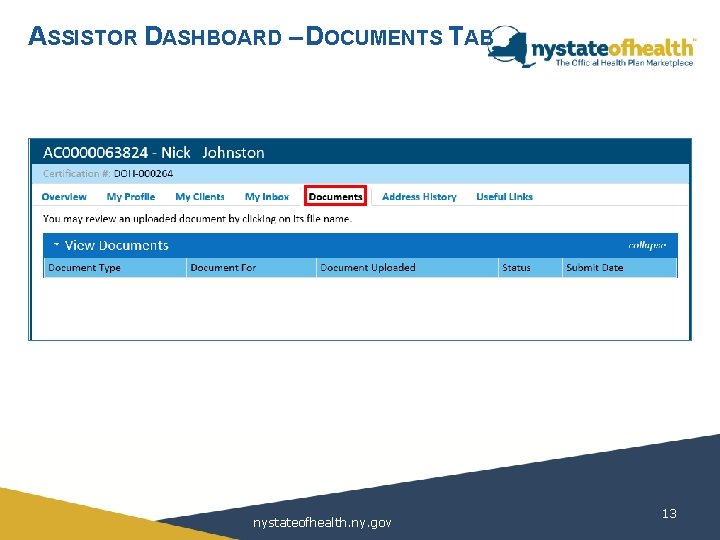Click the Document Uploaded column header
The height and width of the screenshot is (540, 720).
pos(407,268)
